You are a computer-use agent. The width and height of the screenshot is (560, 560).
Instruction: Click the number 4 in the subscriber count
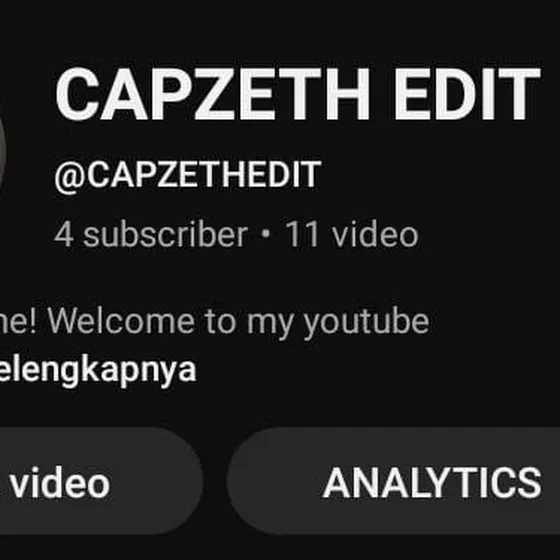click(x=64, y=234)
